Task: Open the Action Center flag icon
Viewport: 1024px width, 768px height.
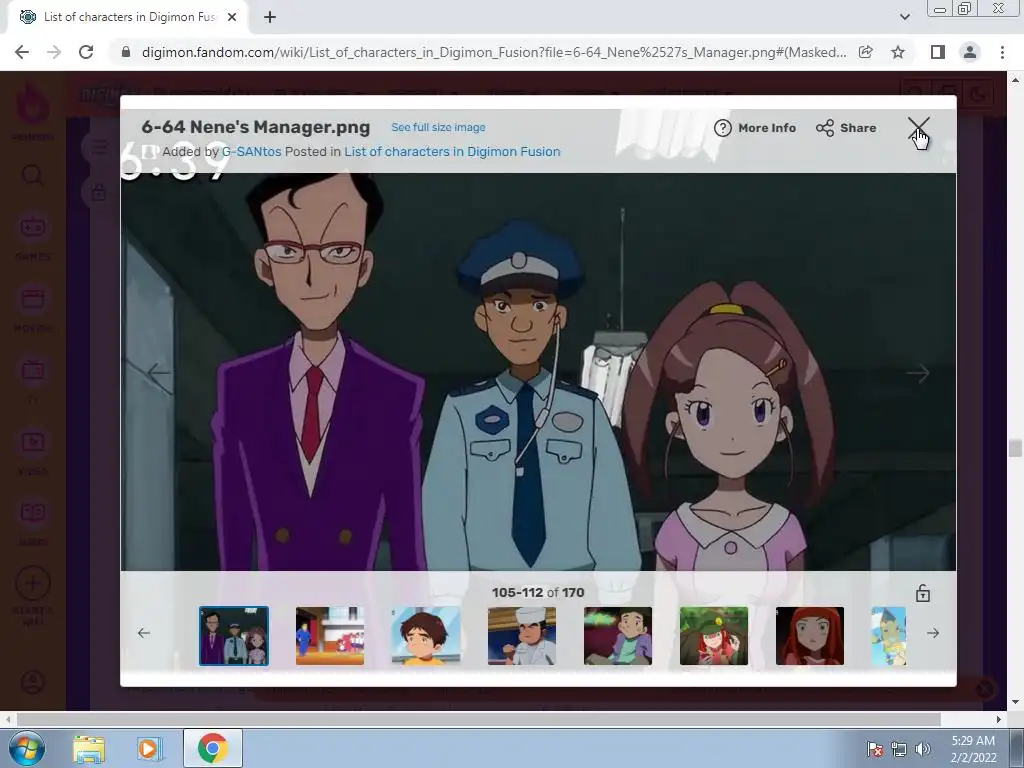Action: 874,749
